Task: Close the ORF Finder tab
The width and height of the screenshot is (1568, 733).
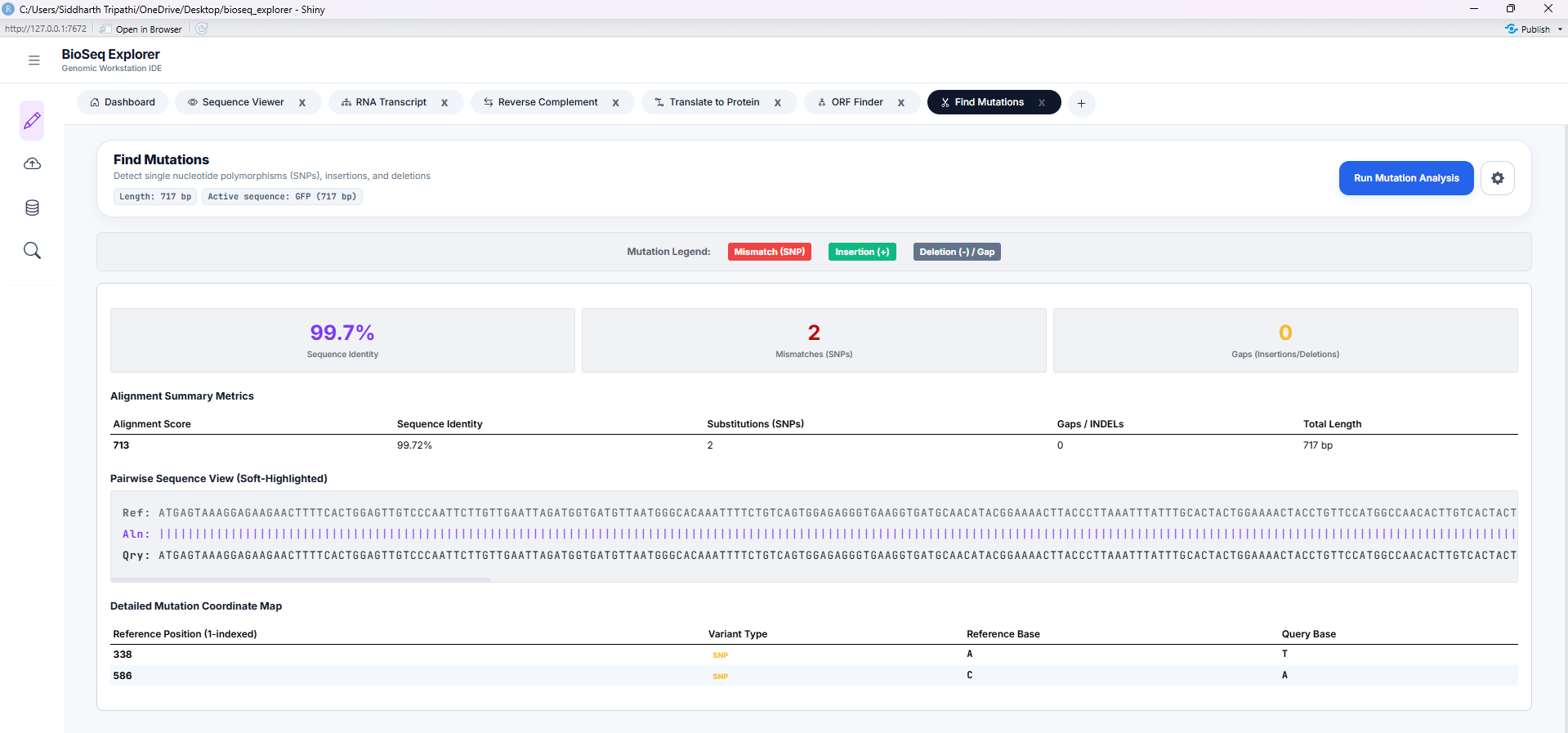Action: (x=901, y=103)
